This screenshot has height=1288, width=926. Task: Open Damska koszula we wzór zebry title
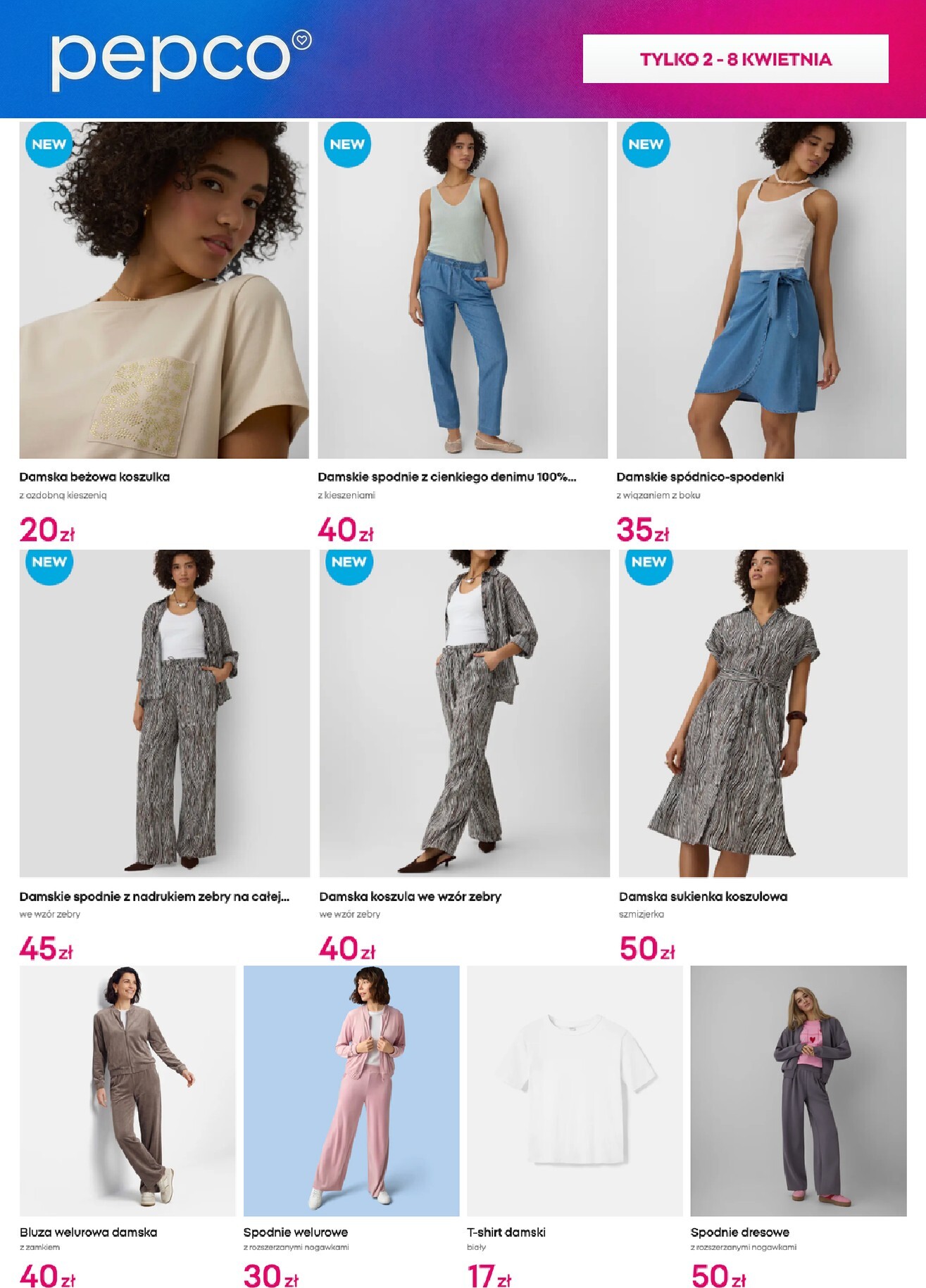[410, 897]
